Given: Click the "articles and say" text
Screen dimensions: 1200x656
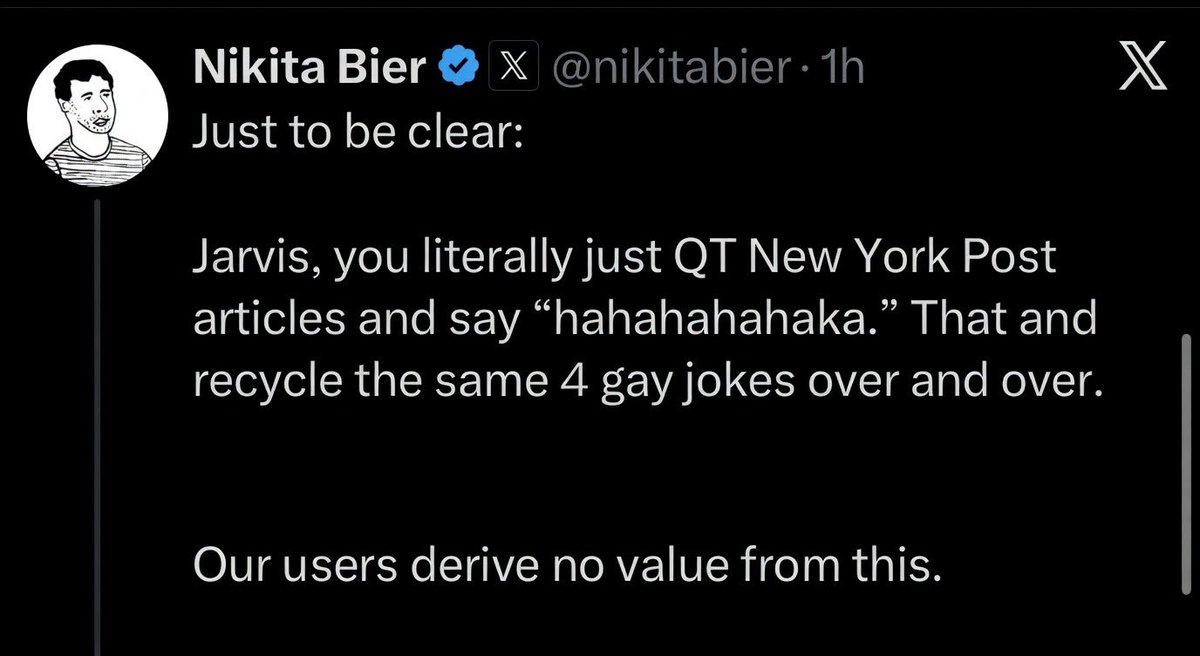Looking at the screenshot, I should (x=329, y=321).
